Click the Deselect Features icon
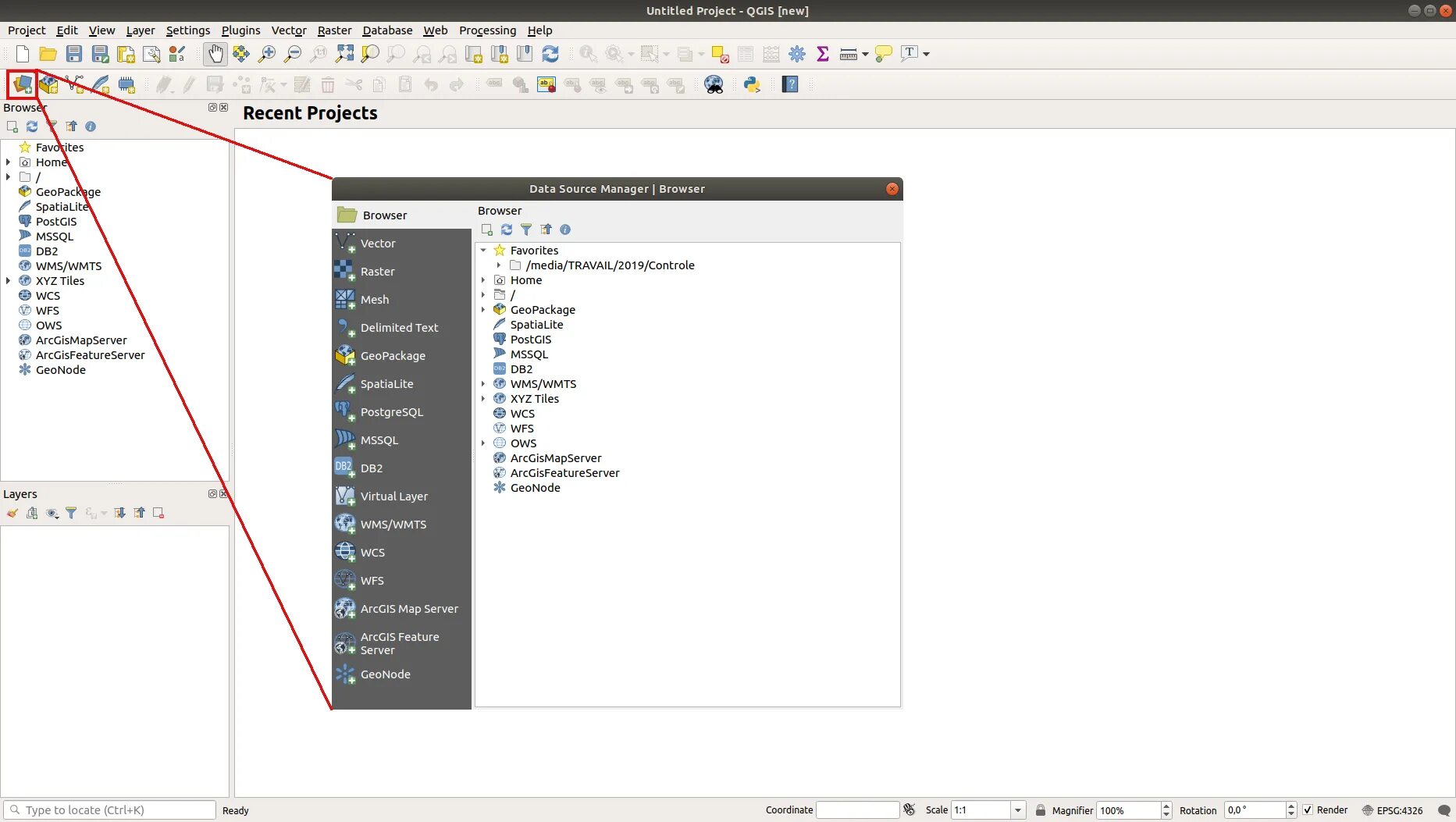 [720, 54]
